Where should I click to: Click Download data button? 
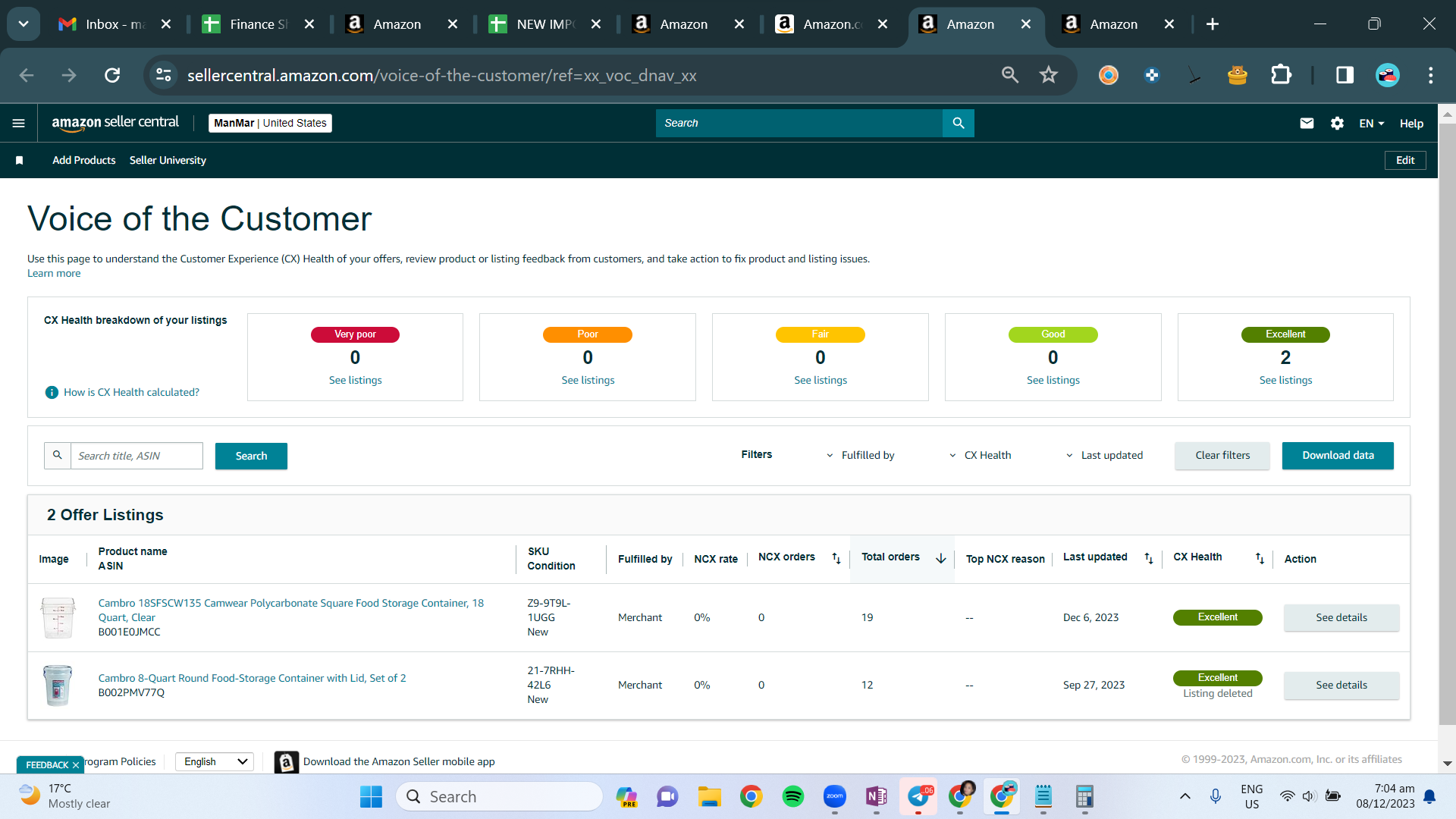pyautogui.click(x=1338, y=455)
